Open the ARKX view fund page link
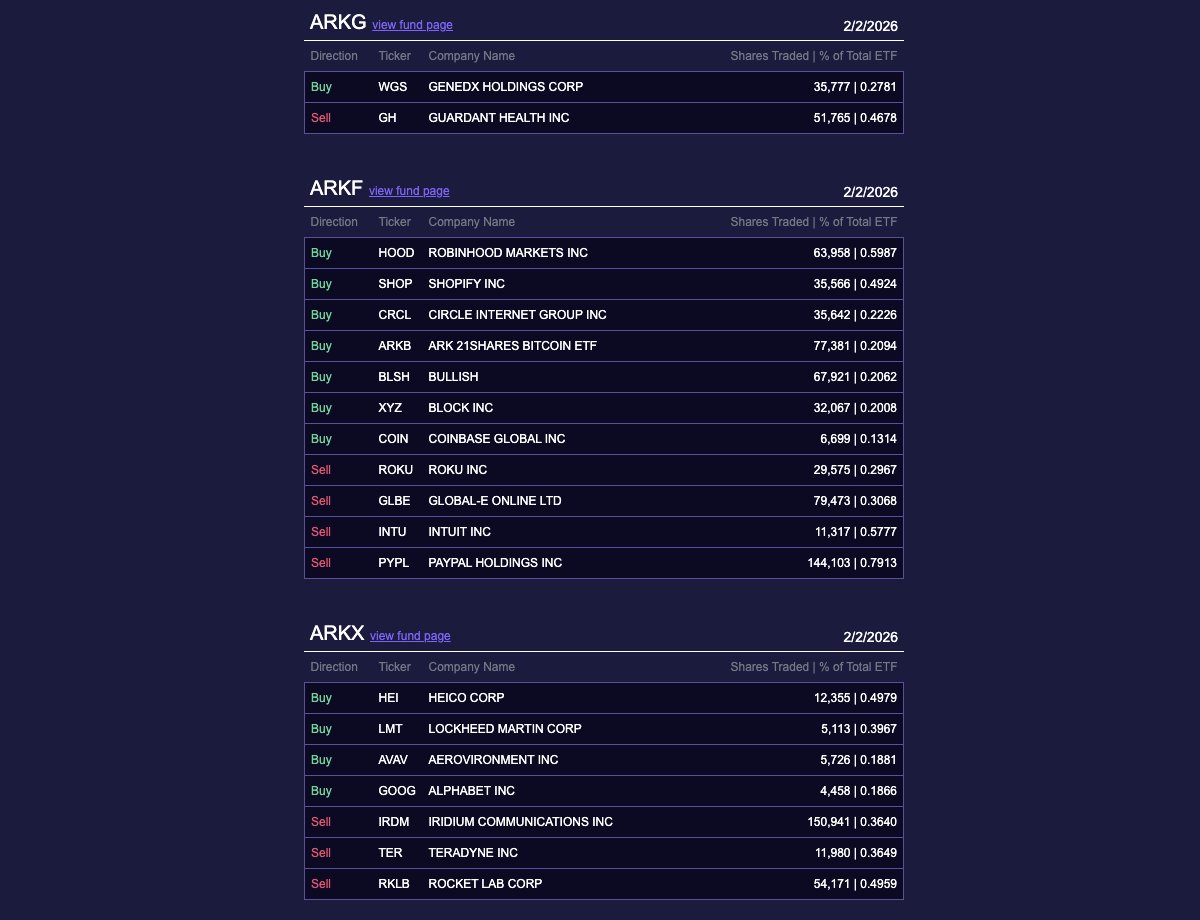The height and width of the screenshot is (920, 1200). [410, 636]
